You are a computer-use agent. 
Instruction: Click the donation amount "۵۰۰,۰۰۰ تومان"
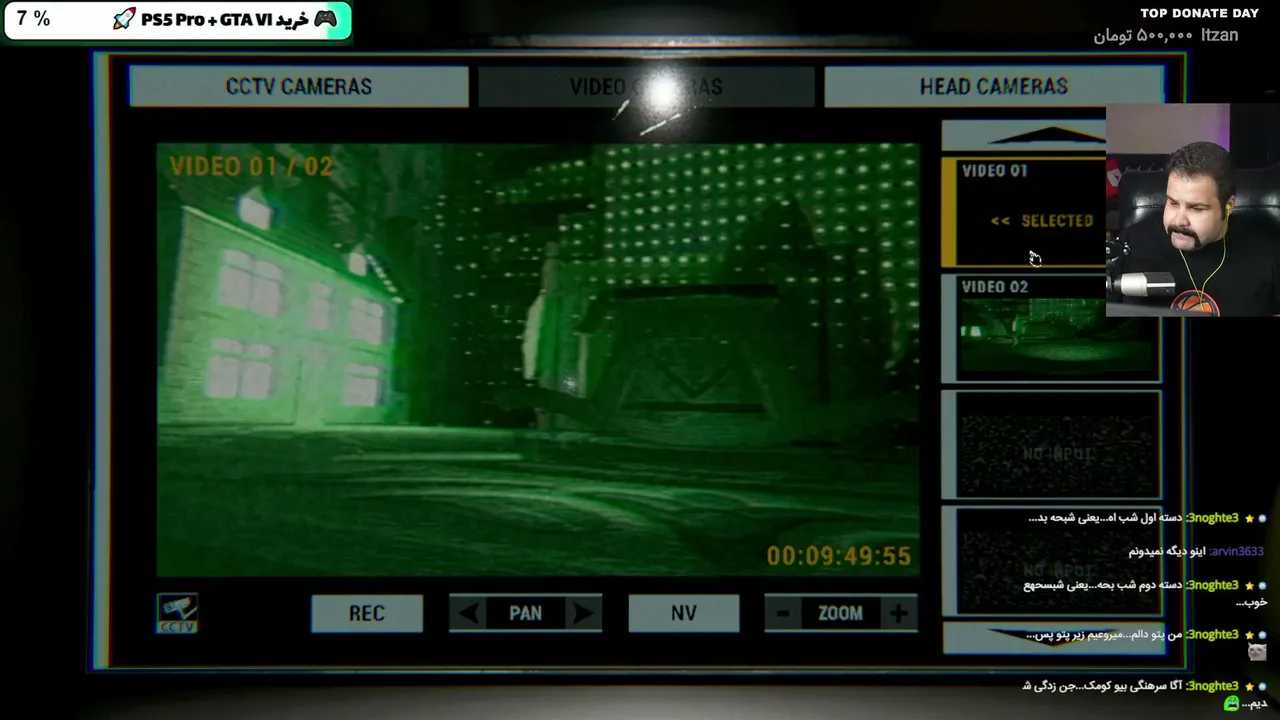pyautogui.click(x=1143, y=36)
